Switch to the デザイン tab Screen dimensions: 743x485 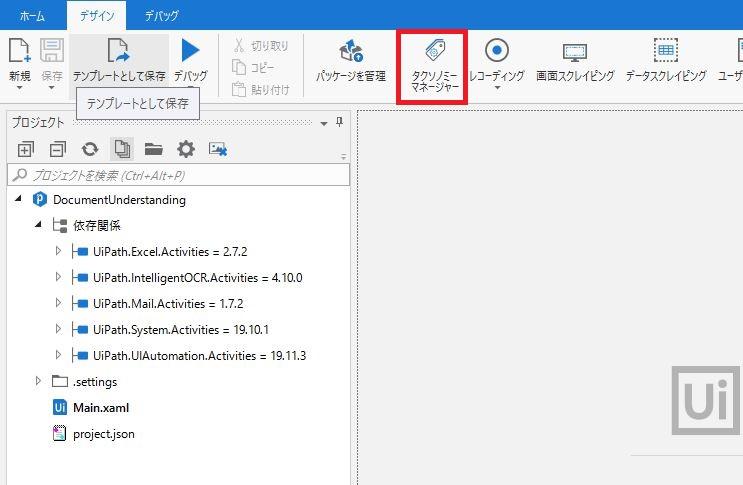pyautogui.click(x=97, y=16)
